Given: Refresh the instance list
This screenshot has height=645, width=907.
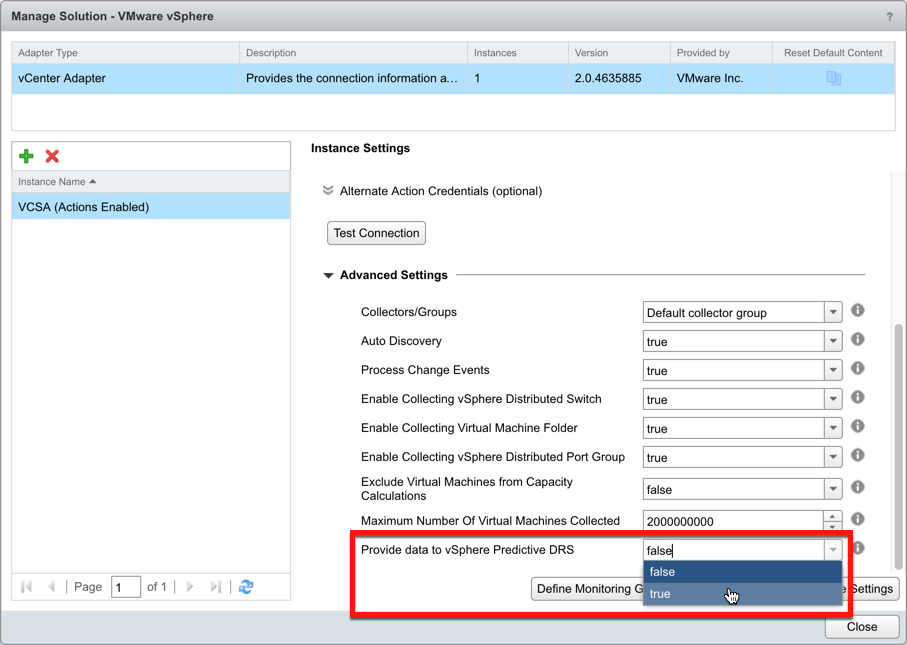Looking at the screenshot, I should [x=246, y=587].
